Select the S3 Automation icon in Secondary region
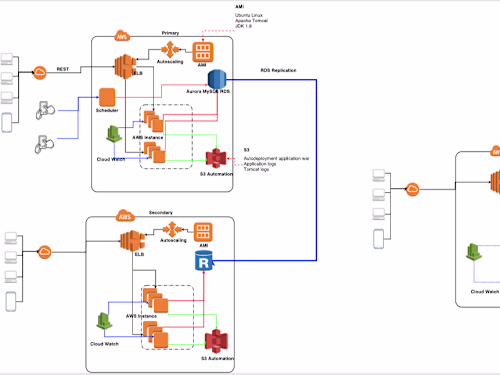 tap(216, 341)
